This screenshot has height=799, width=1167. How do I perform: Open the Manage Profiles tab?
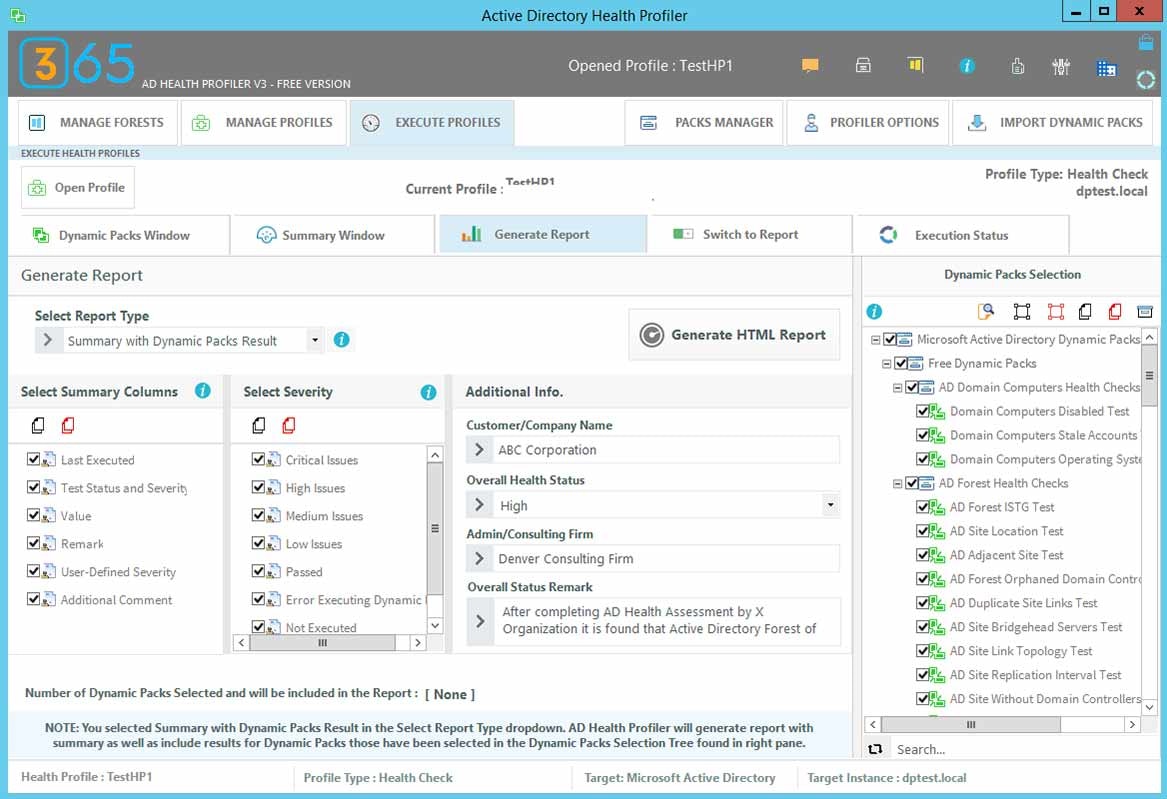tap(263, 122)
